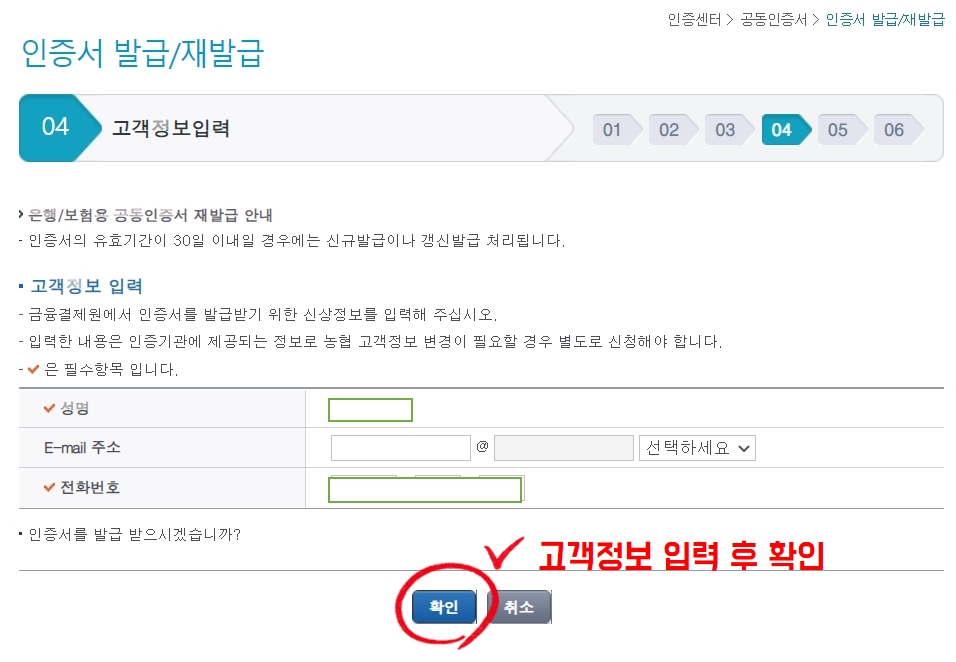Click the 확인 confirm button
Screen dimensions: 956x662
coord(444,607)
